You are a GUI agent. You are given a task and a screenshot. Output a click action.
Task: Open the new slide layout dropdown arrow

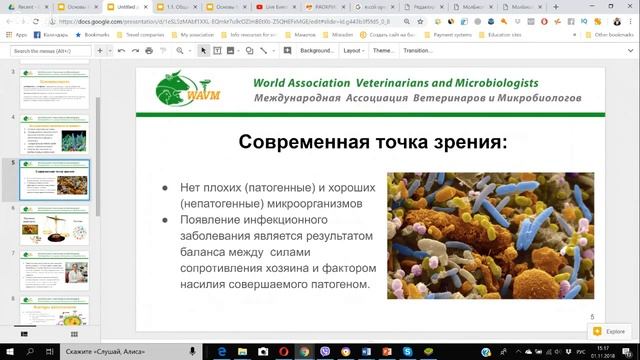point(110,51)
